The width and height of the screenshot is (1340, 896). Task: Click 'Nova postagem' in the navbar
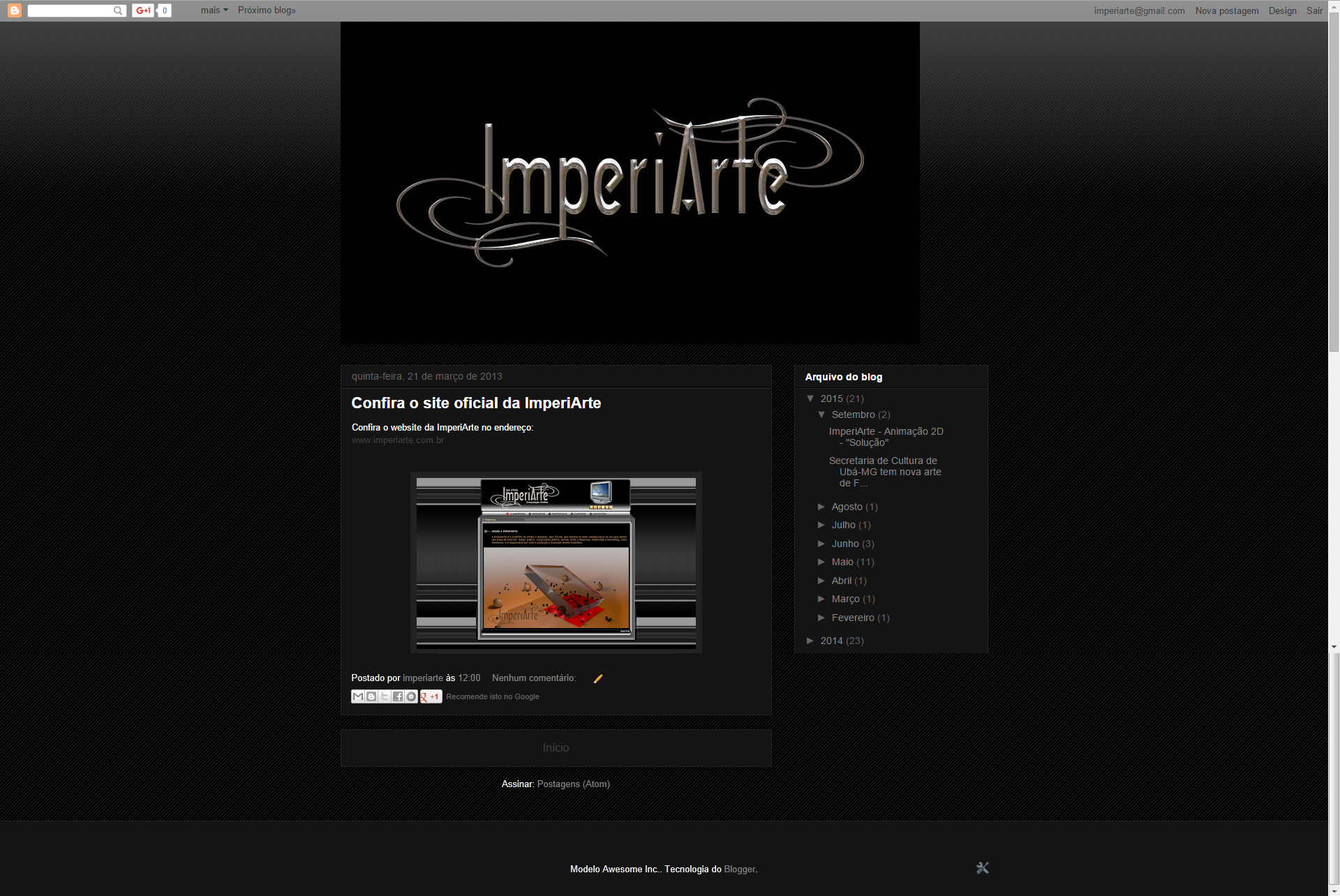1227,10
